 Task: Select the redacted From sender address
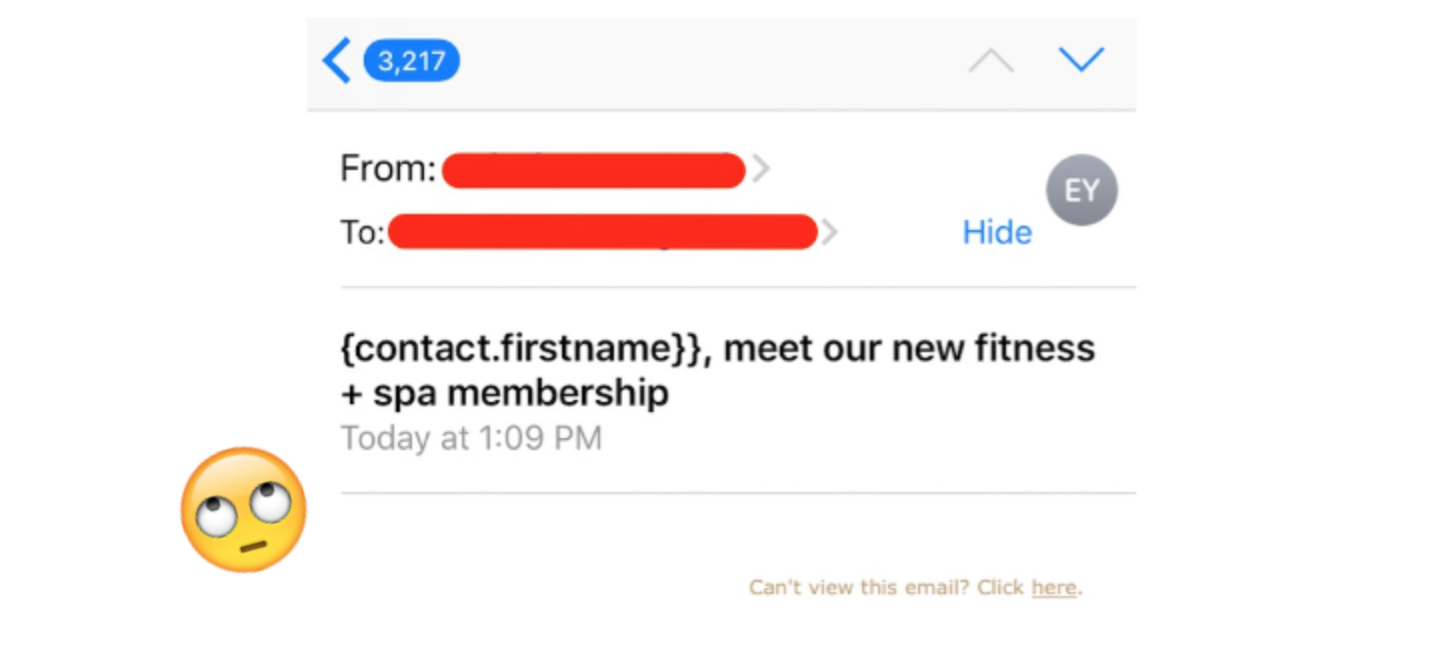593,171
